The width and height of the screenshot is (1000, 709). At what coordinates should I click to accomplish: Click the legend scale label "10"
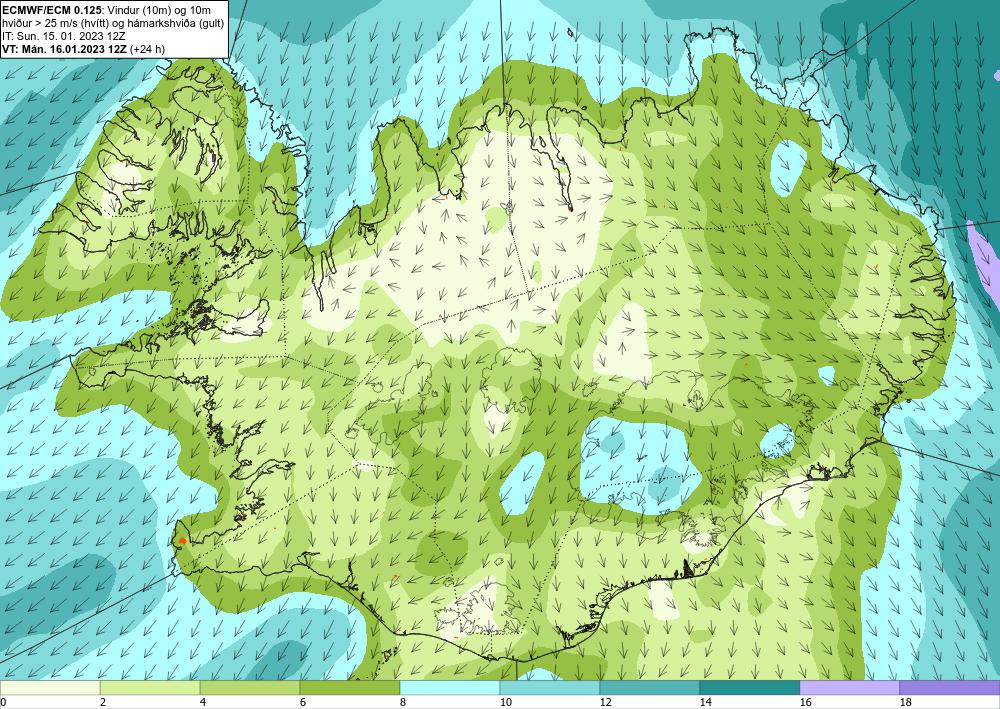pyautogui.click(x=505, y=703)
